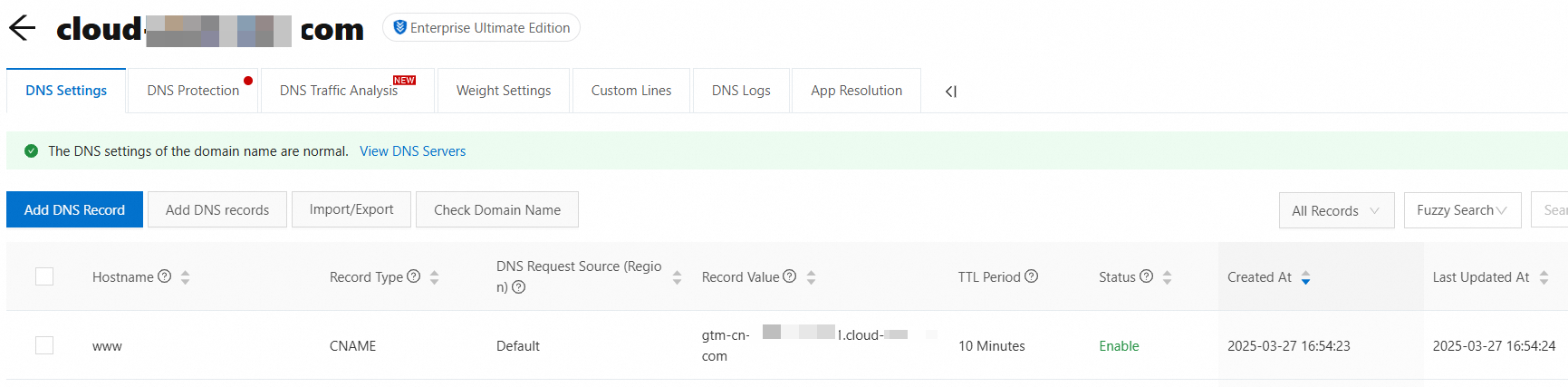Screen dimensions: 1568x387
Task: Expand the Fuzzy Search dropdown
Action: 1461,210
